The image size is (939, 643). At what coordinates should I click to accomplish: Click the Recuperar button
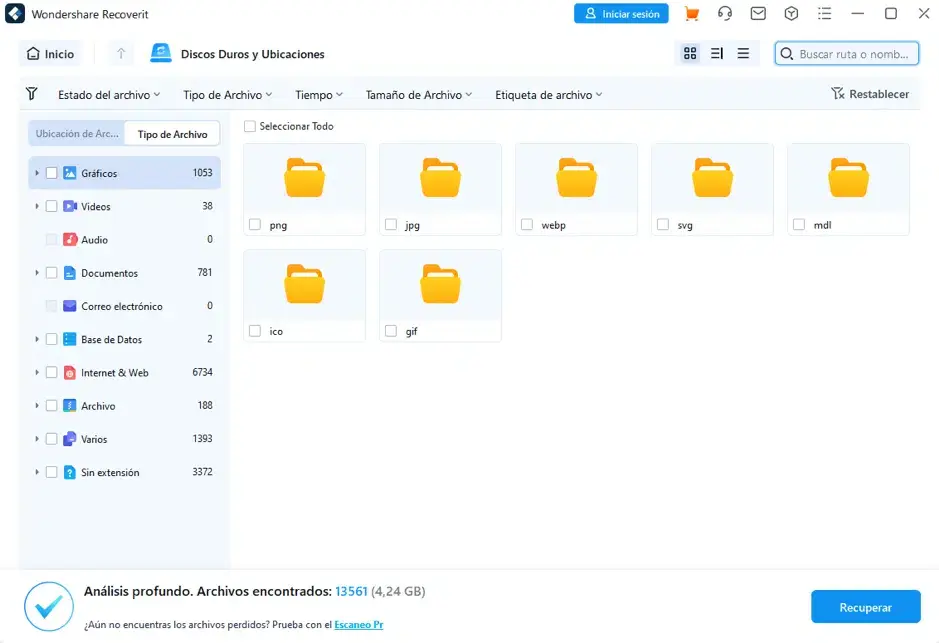(865, 607)
